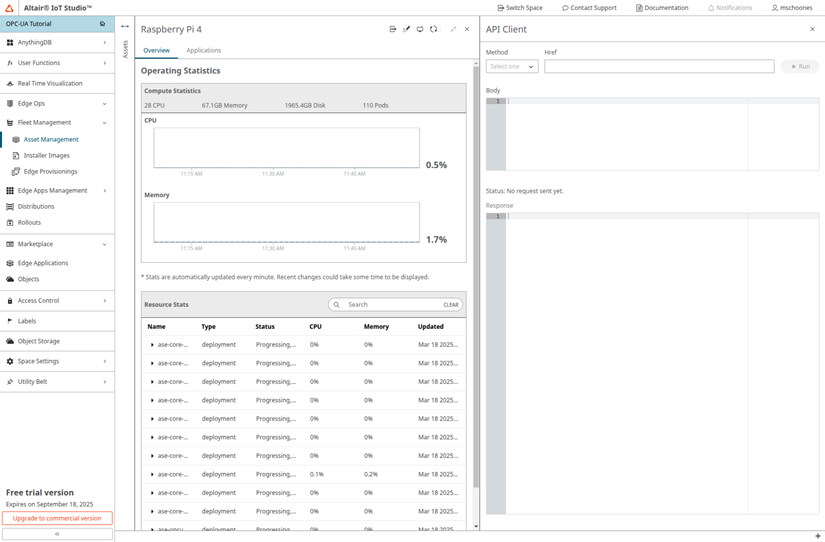This screenshot has width=825, height=542.
Task: Click CLEAR in Resource Stats search
Action: [451, 305]
